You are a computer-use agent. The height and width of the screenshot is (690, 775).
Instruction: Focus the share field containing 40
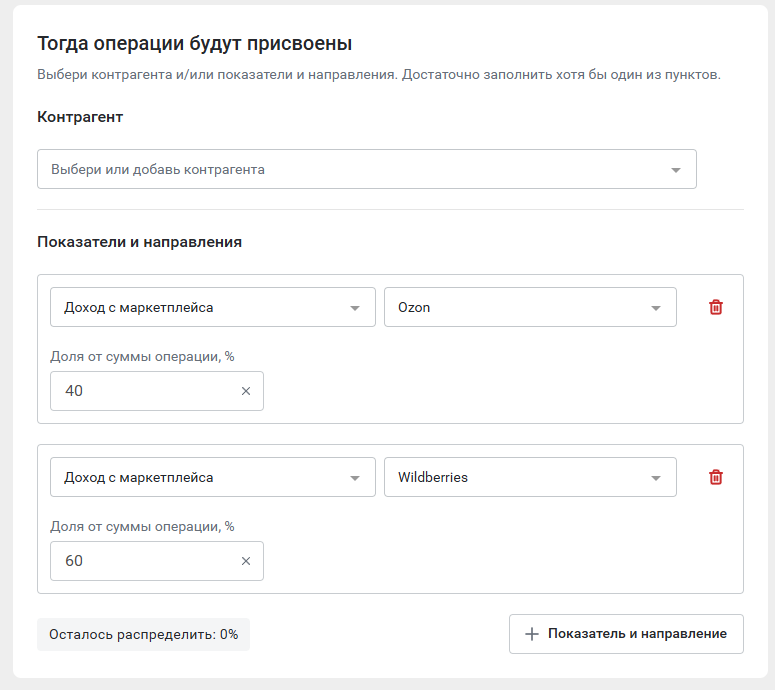pos(157,391)
